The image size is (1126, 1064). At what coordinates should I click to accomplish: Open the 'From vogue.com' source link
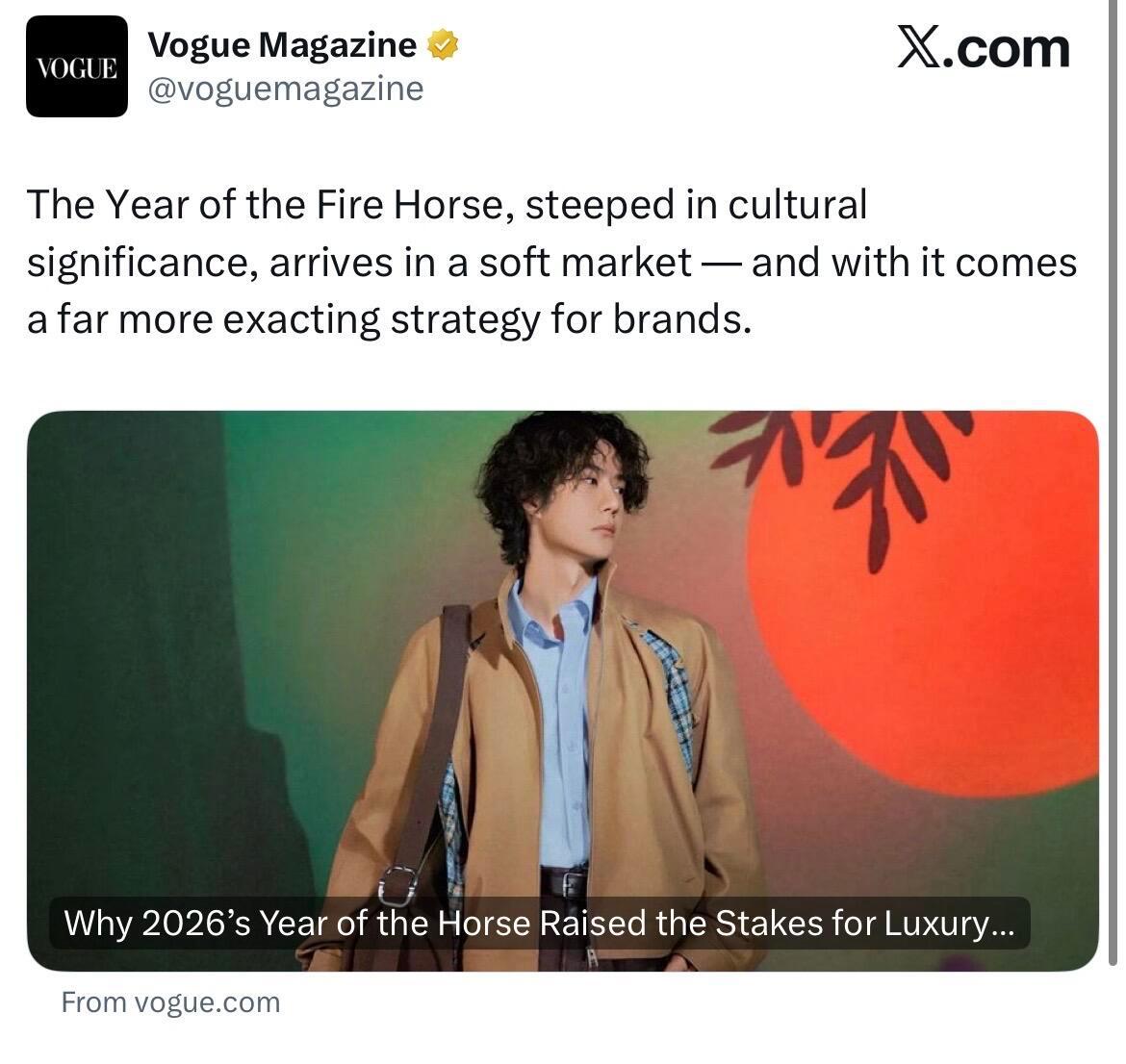pyautogui.click(x=171, y=1002)
